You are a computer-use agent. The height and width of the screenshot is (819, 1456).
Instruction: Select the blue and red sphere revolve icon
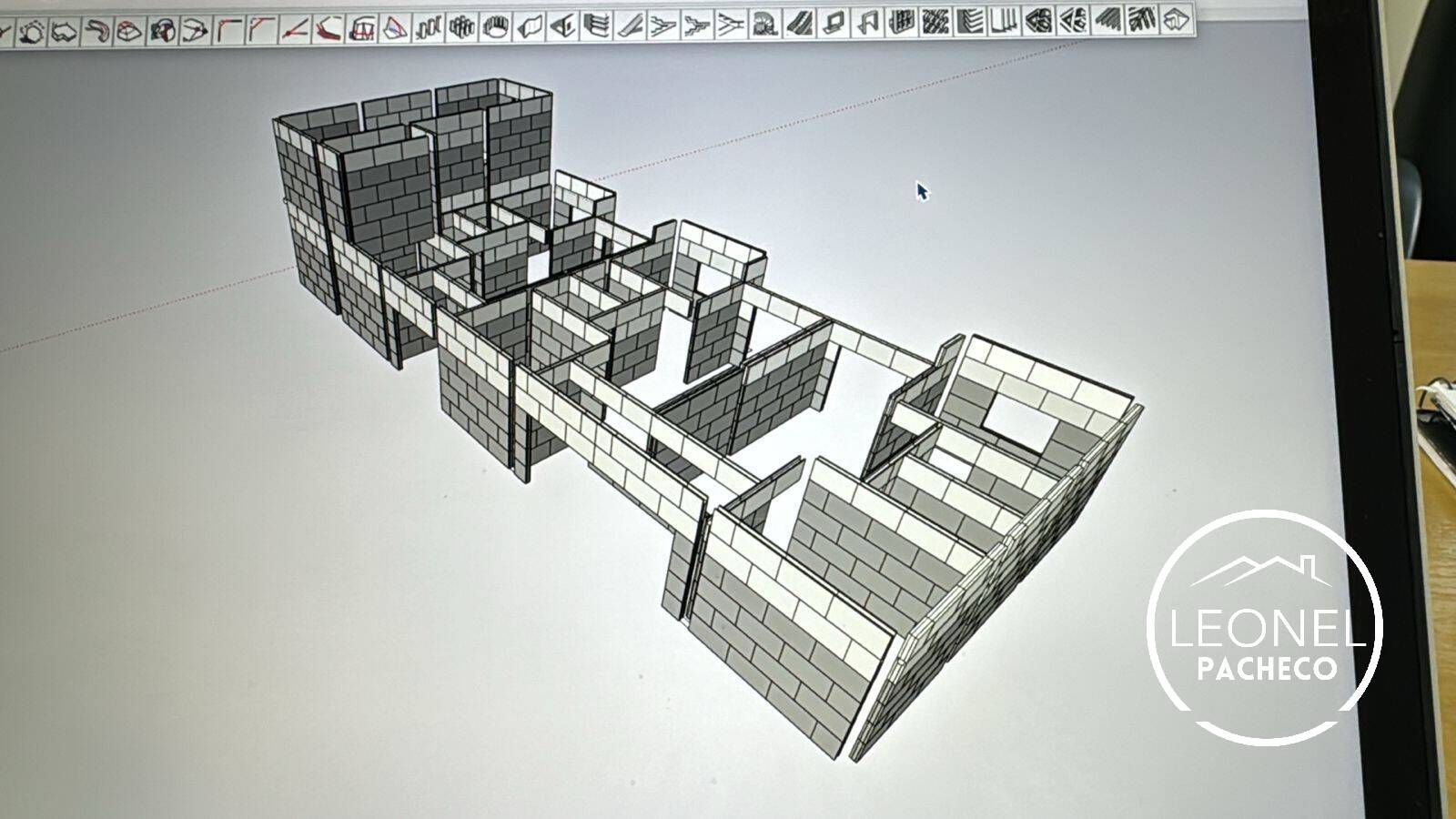[x=163, y=32]
